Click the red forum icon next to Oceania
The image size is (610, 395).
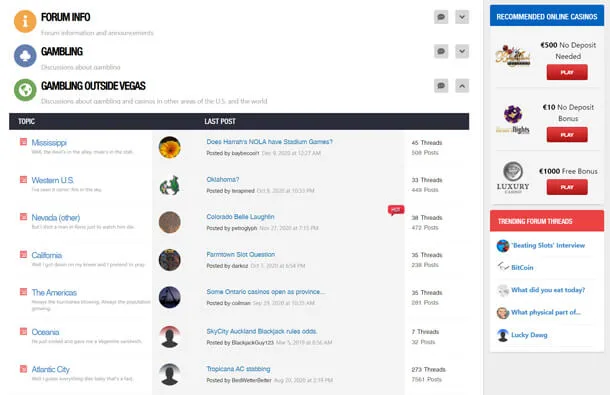pos(23,331)
